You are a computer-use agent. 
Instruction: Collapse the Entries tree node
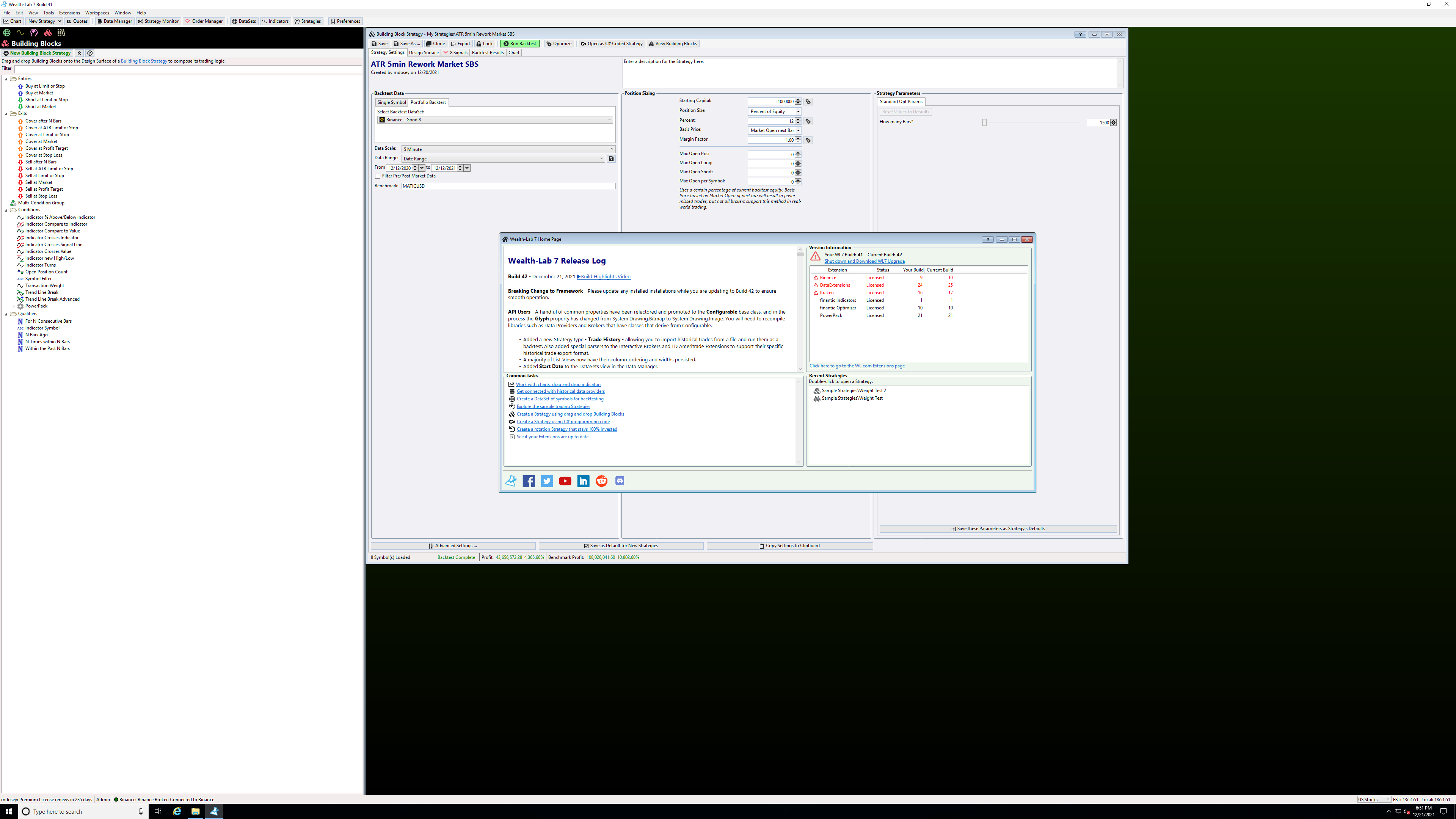pyautogui.click(x=6, y=79)
